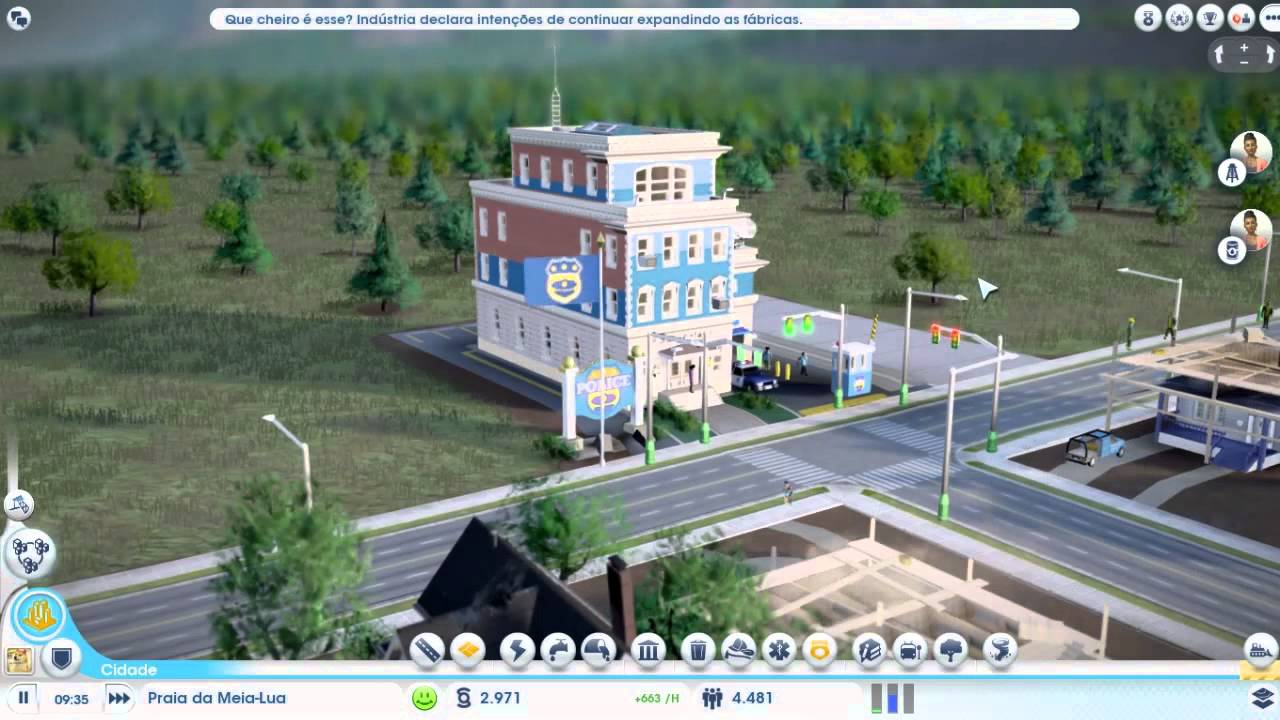Open the Government buildings menu
The image size is (1280, 720).
click(x=649, y=650)
